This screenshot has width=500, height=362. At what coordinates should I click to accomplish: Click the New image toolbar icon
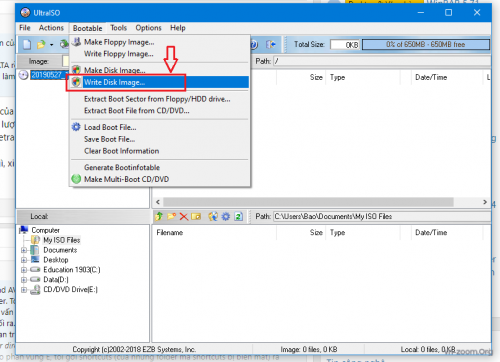27,44
